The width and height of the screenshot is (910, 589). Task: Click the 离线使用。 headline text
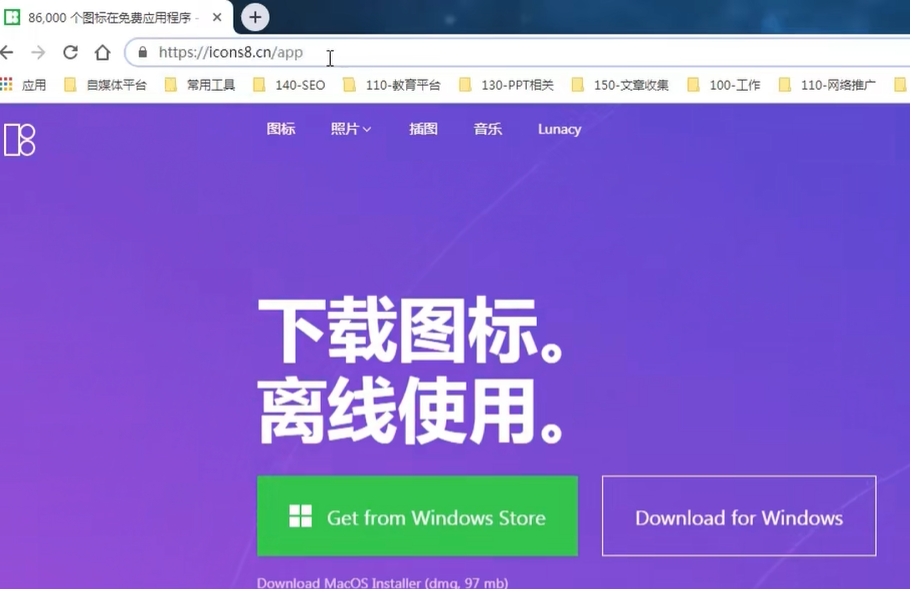(410, 410)
